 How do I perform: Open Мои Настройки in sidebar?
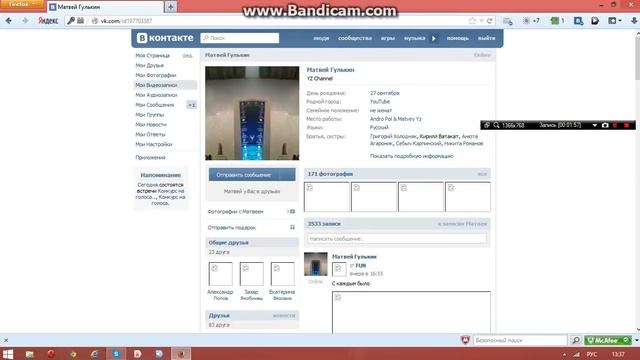pos(153,144)
